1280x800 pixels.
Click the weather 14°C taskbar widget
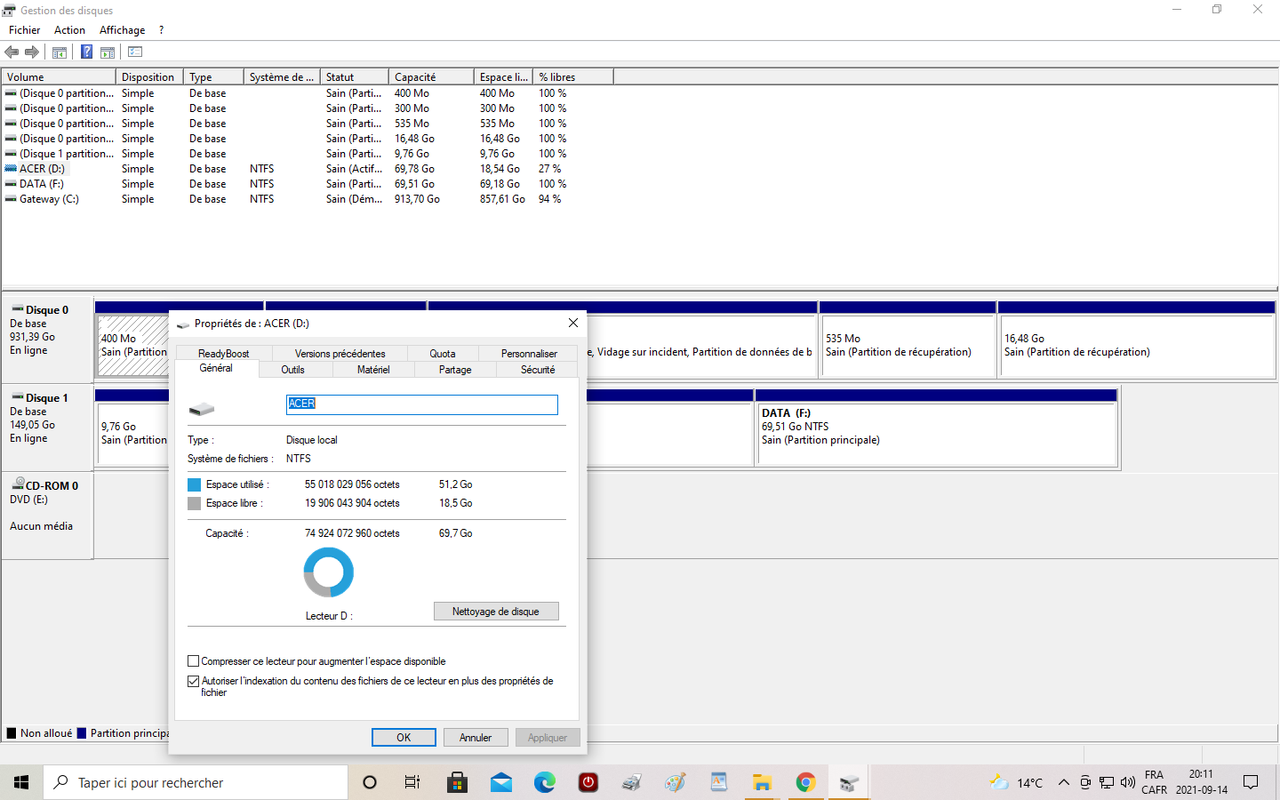[x=1016, y=782]
